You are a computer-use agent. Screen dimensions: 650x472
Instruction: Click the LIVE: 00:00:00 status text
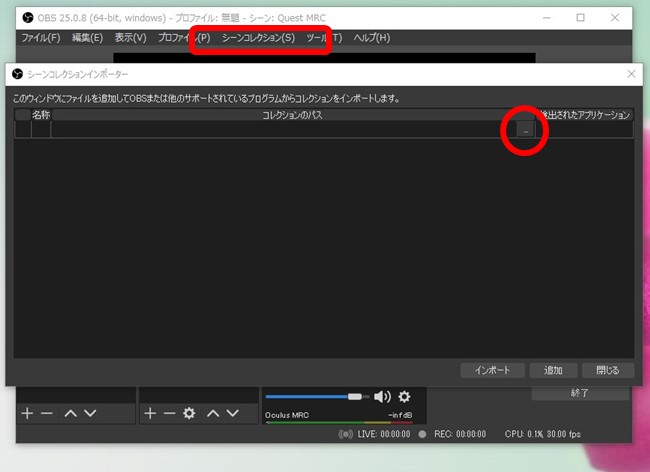384,434
